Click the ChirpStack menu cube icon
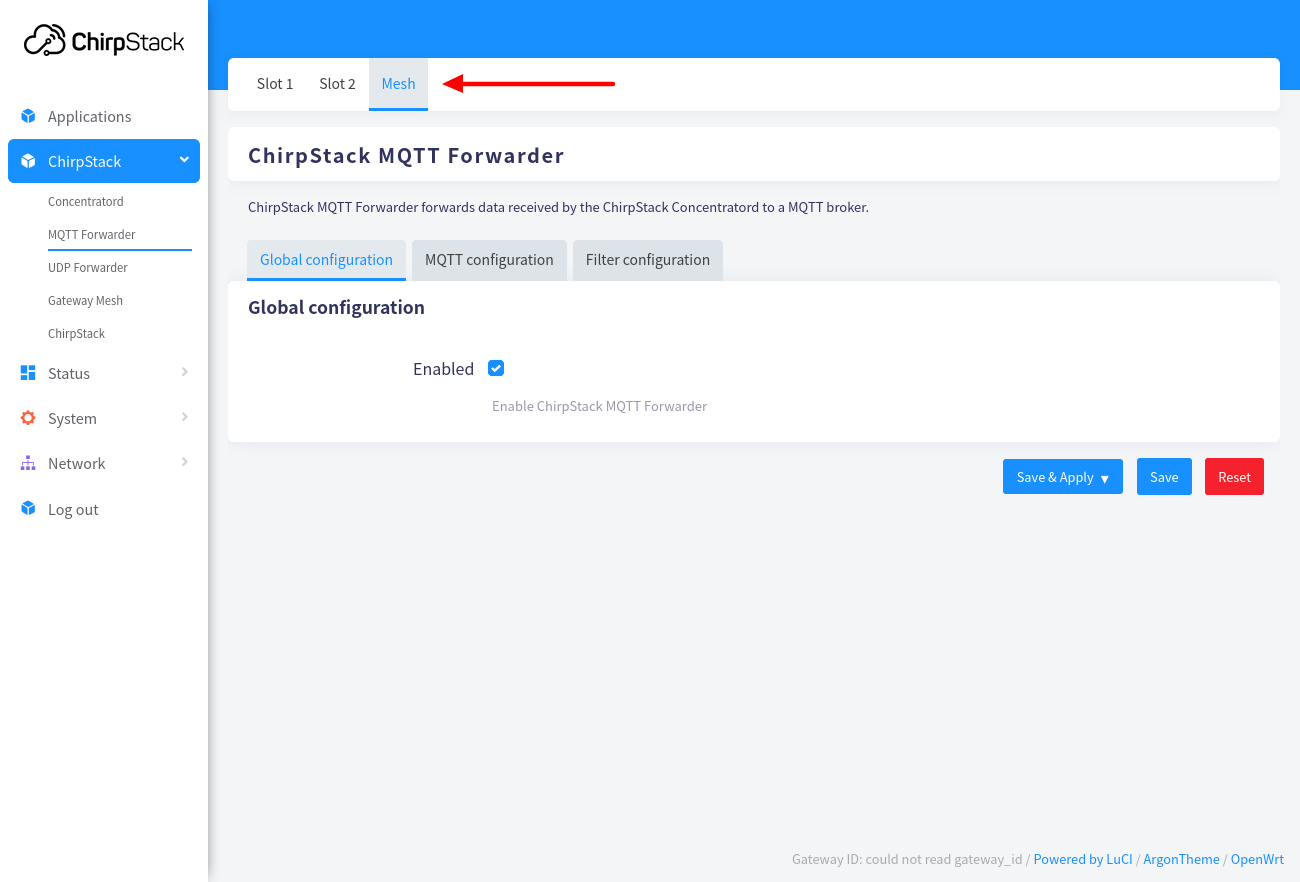 point(28,161)
